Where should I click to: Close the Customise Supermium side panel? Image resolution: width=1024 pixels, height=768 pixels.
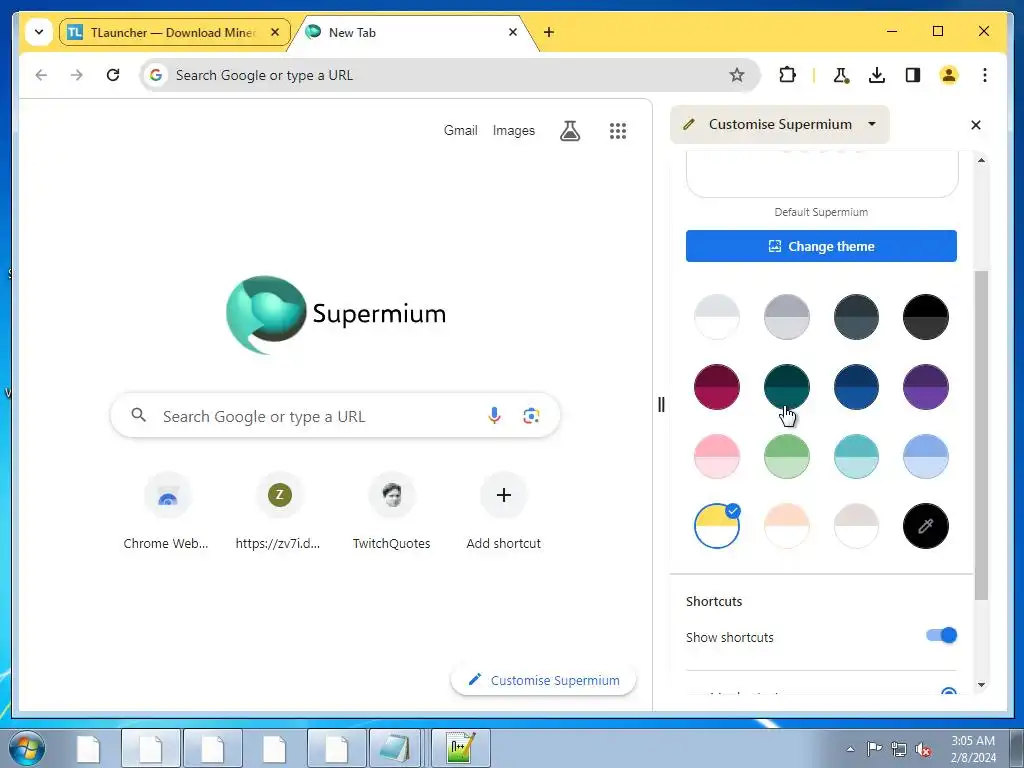pyautogui.click(x=976, y=125)
